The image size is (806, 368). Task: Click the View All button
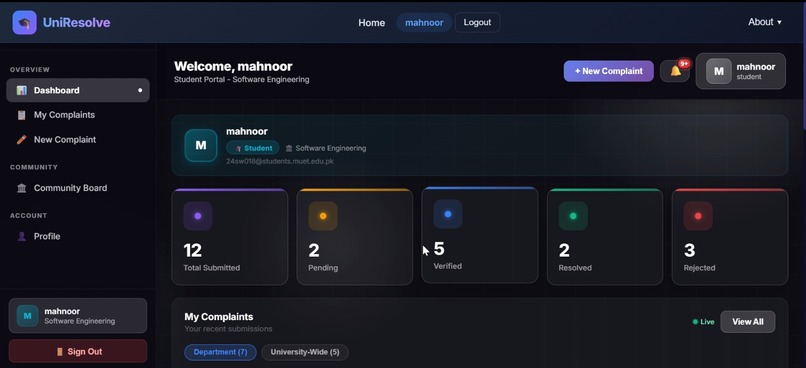(x=747, y=322)
